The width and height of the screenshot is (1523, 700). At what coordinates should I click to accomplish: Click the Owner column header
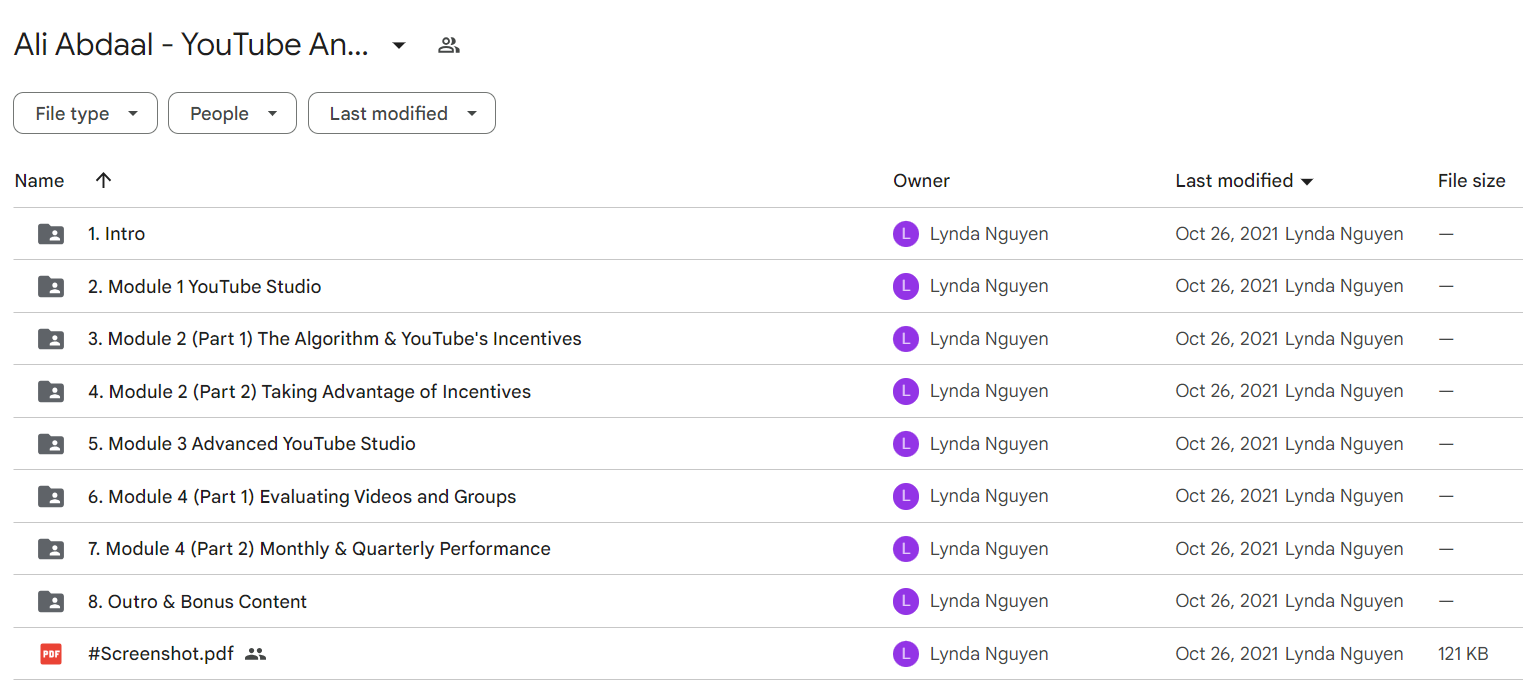[x=921, y=181]
